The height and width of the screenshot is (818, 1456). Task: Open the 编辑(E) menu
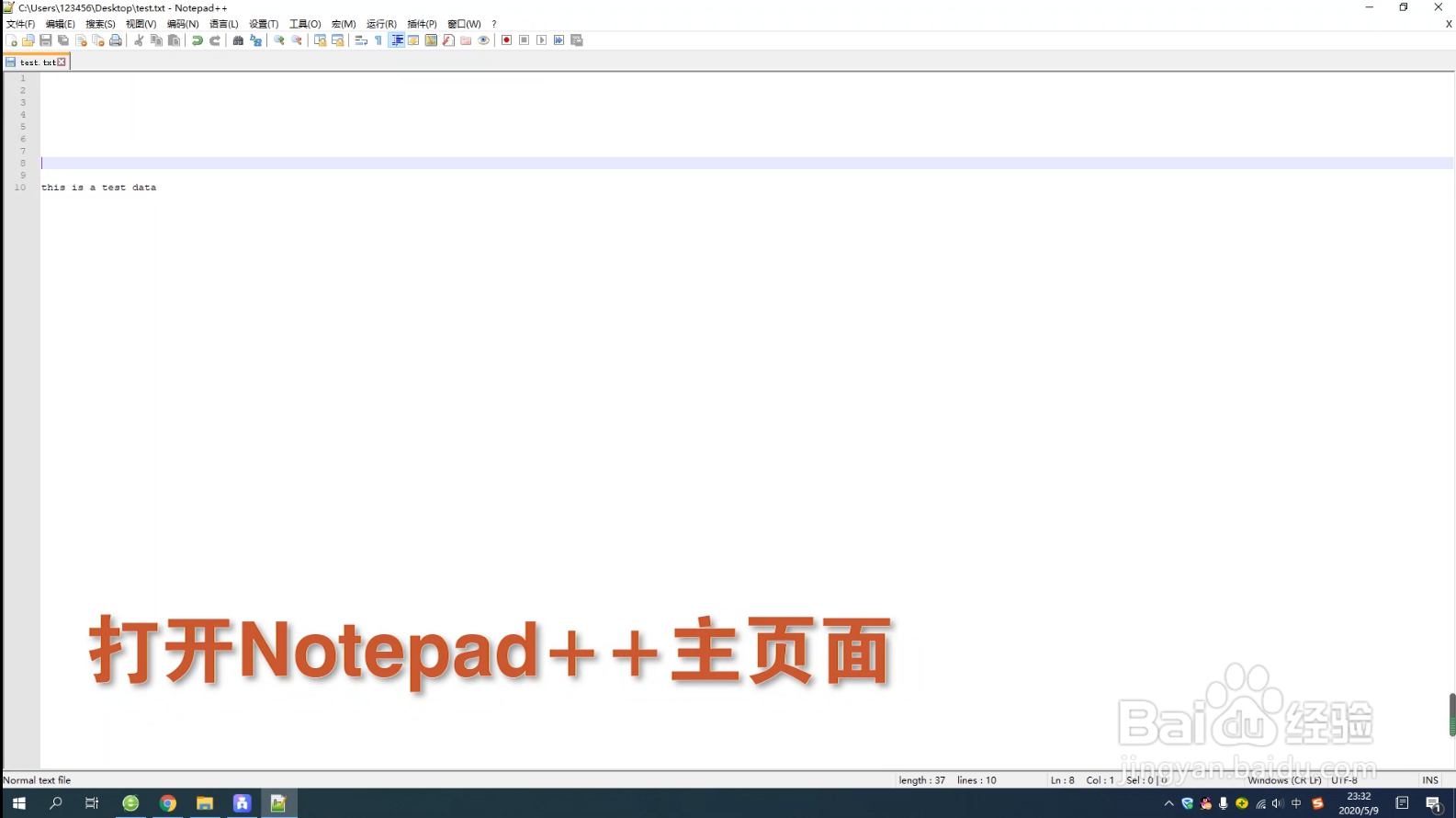tap(61, 24)
